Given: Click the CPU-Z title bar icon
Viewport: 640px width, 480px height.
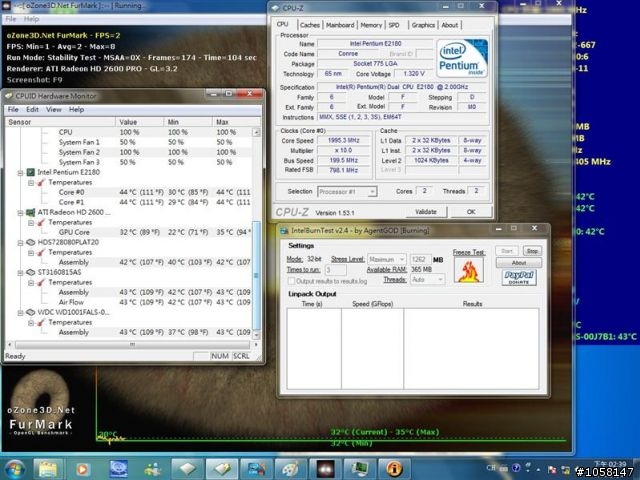Looking at the screenshot, I should tap(276, 8).
